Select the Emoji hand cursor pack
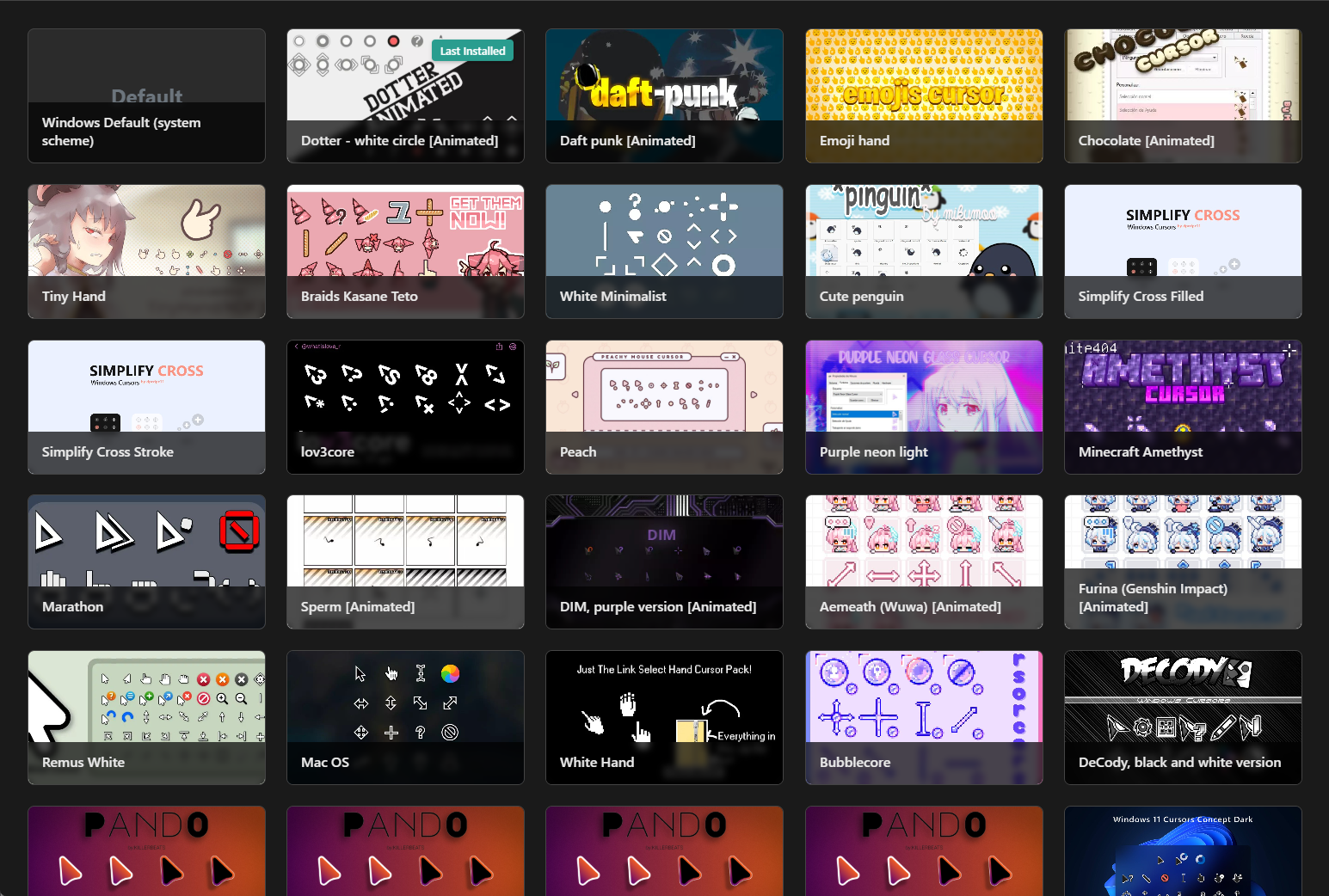Image resolution: width=1329 pixels, height=896 pixels. (924, 95)
